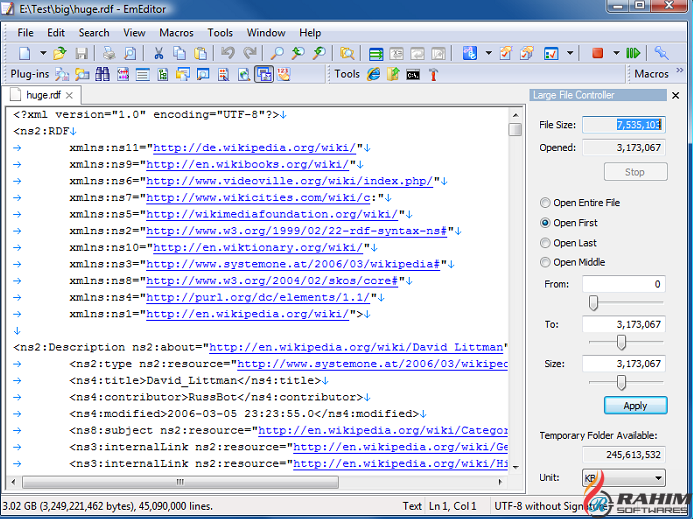Open the Macros menu
Image resolution: width=693 pixels, height=519 pixels.
pos(176,33)
